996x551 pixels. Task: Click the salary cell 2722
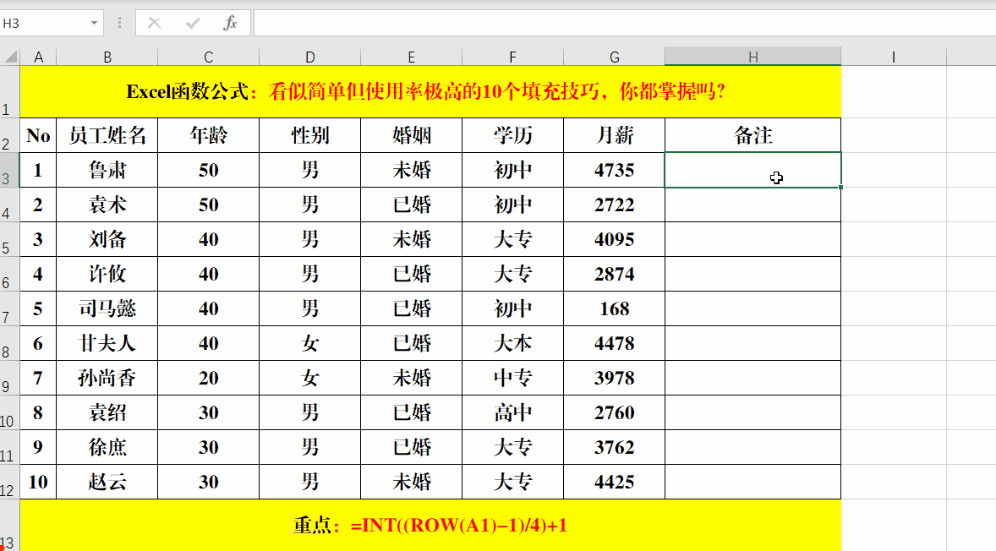pos(614,205)
